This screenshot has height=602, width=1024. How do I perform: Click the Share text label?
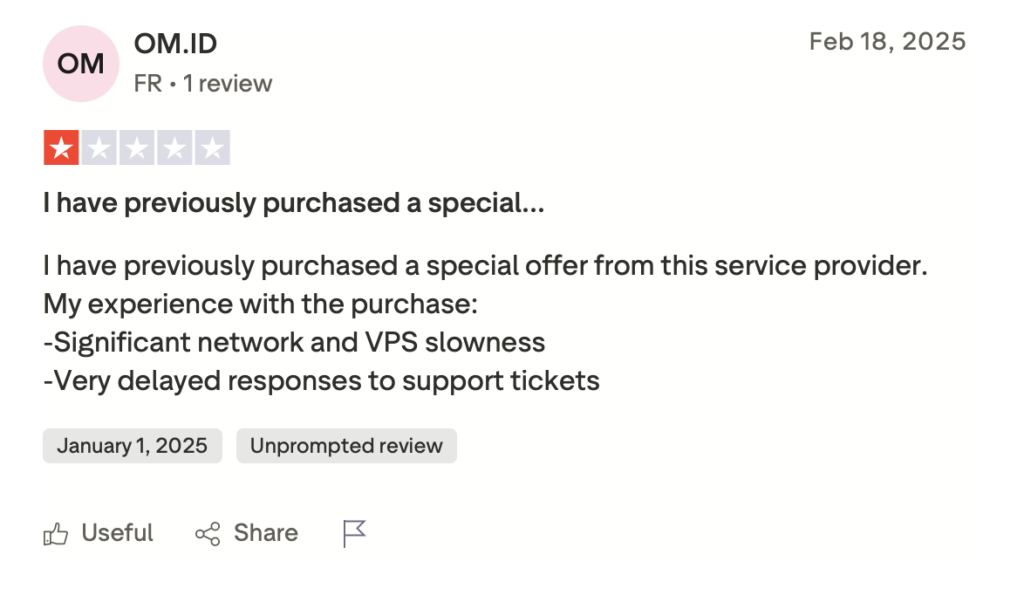[266, 533]
